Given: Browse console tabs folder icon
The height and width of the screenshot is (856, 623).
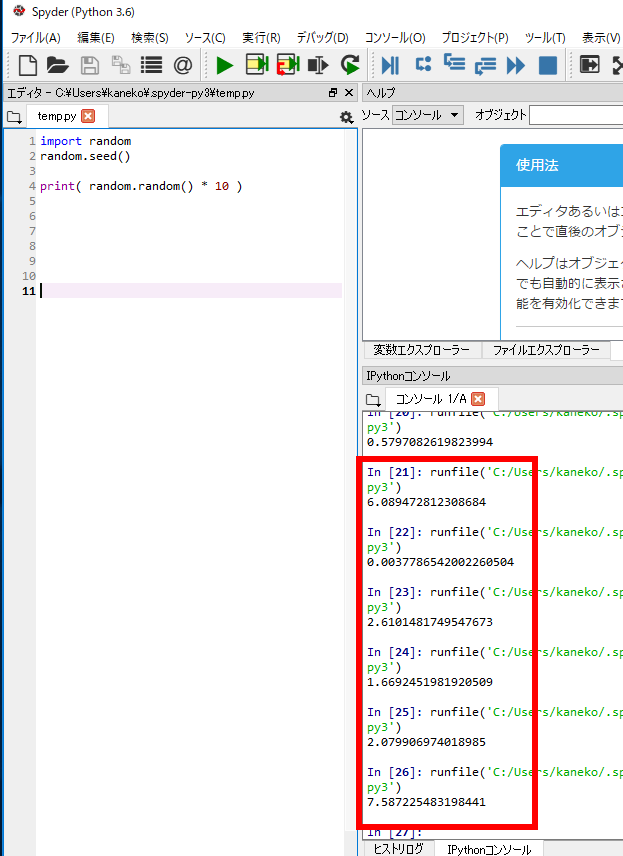Looking at the screenshot, I should (373, 399).
